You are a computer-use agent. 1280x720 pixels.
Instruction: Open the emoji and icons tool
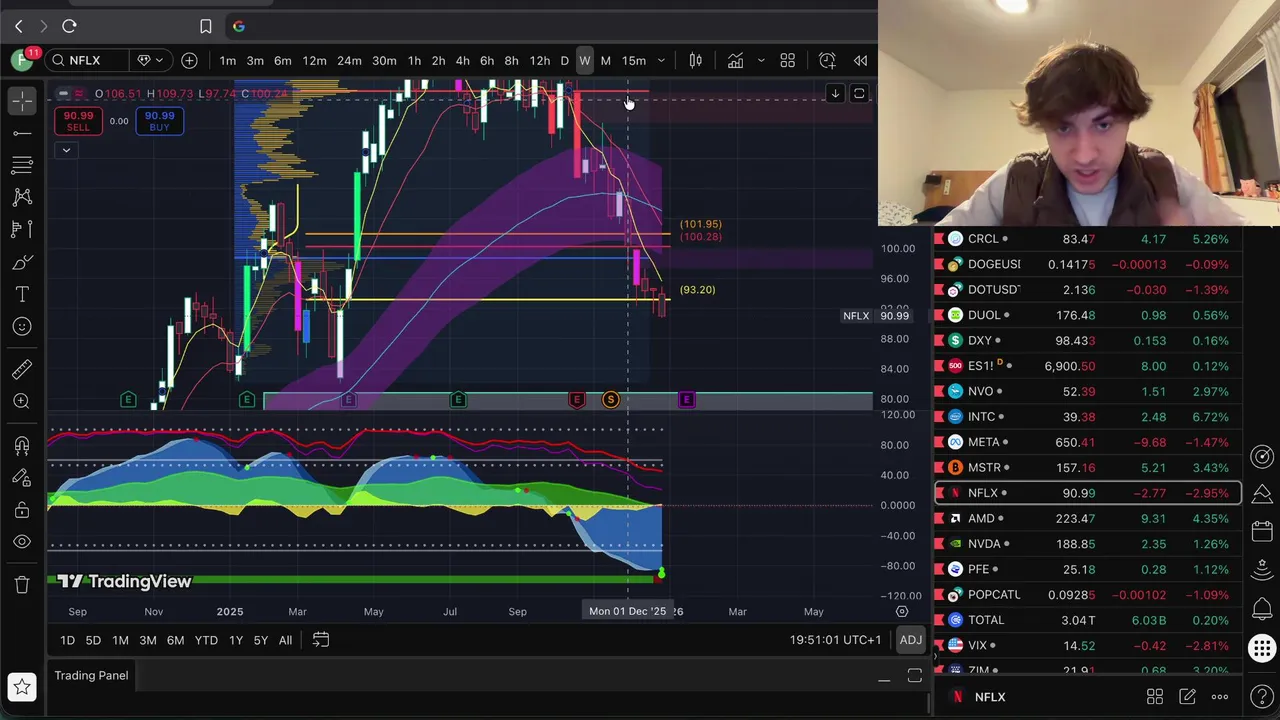pos(22,326)
